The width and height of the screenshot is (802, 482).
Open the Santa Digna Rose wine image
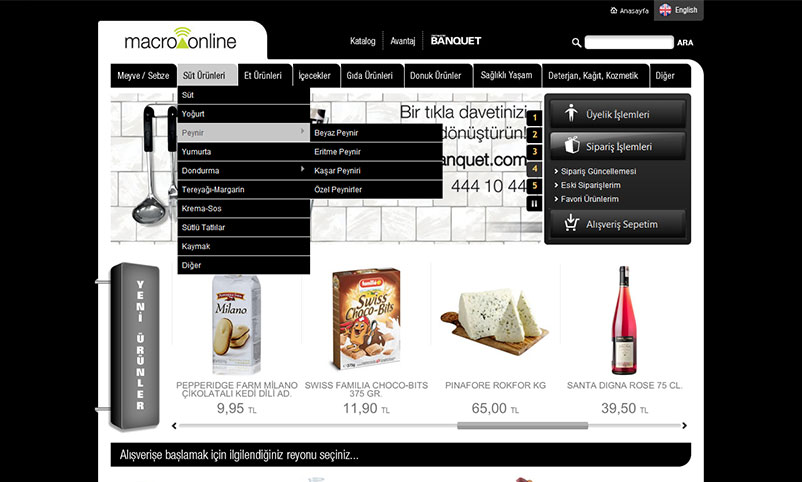624,320
